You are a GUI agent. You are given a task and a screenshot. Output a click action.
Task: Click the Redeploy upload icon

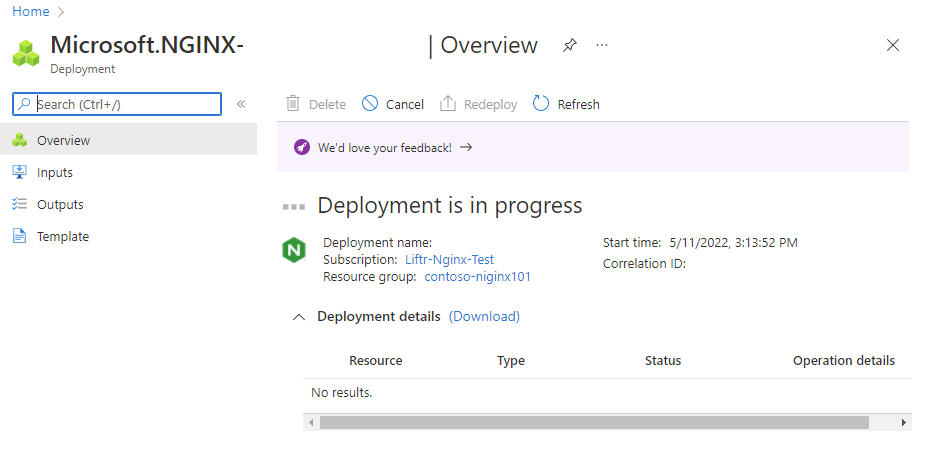coord(447,104)
